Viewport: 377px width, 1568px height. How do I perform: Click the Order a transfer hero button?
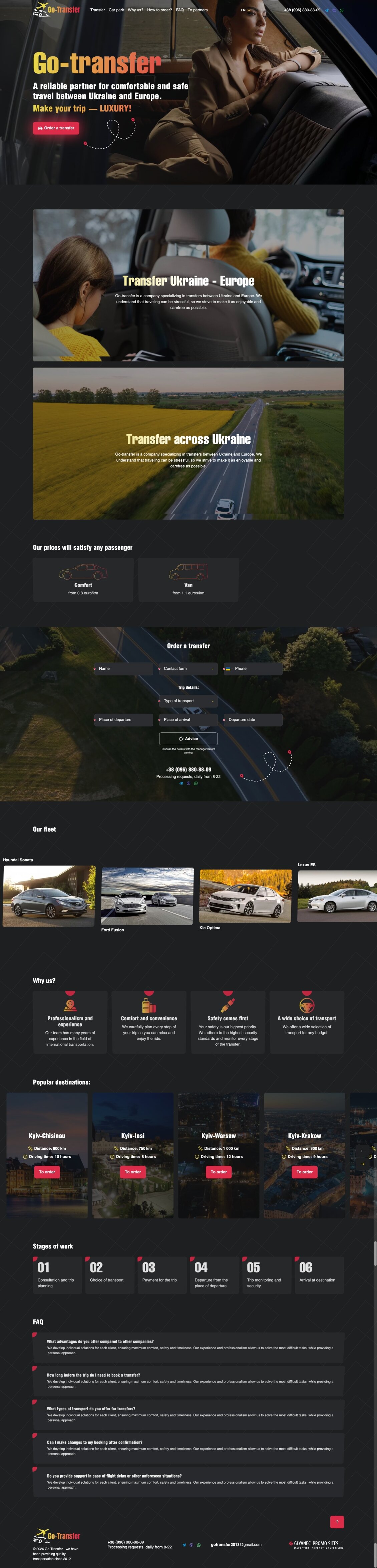(x=56, y=128)
